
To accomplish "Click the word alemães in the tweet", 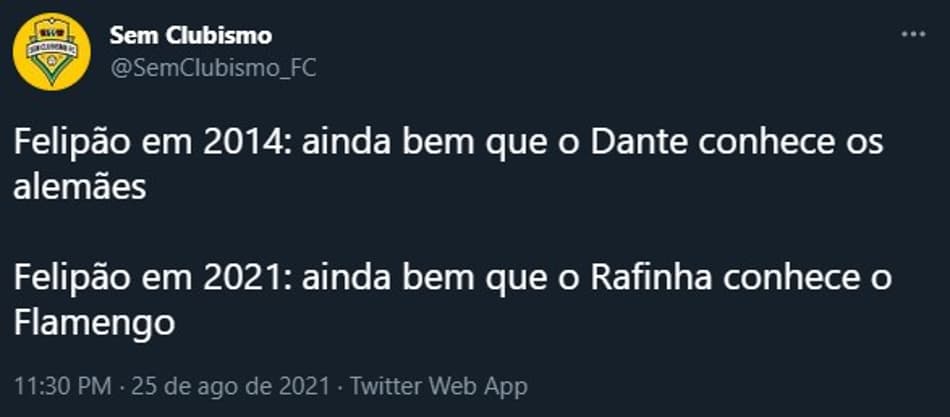I will (x=79, y=188).
